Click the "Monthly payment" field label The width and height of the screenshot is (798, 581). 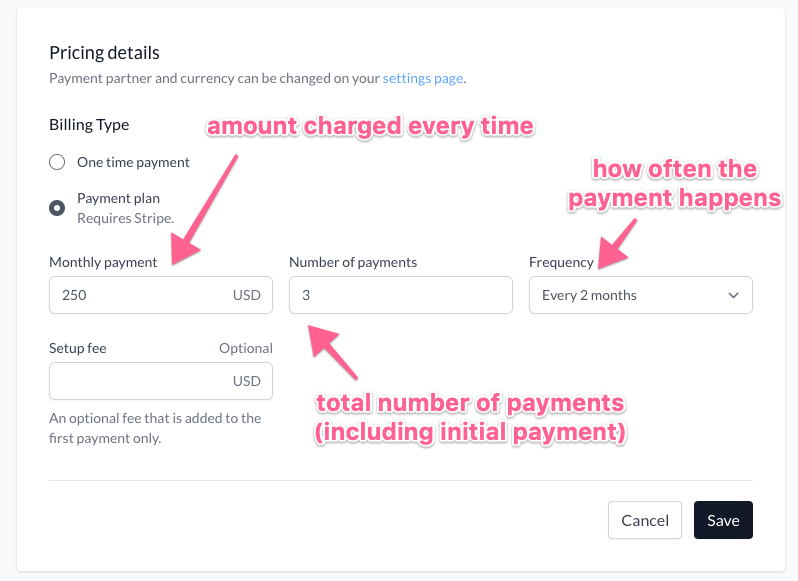click(103, 262)
